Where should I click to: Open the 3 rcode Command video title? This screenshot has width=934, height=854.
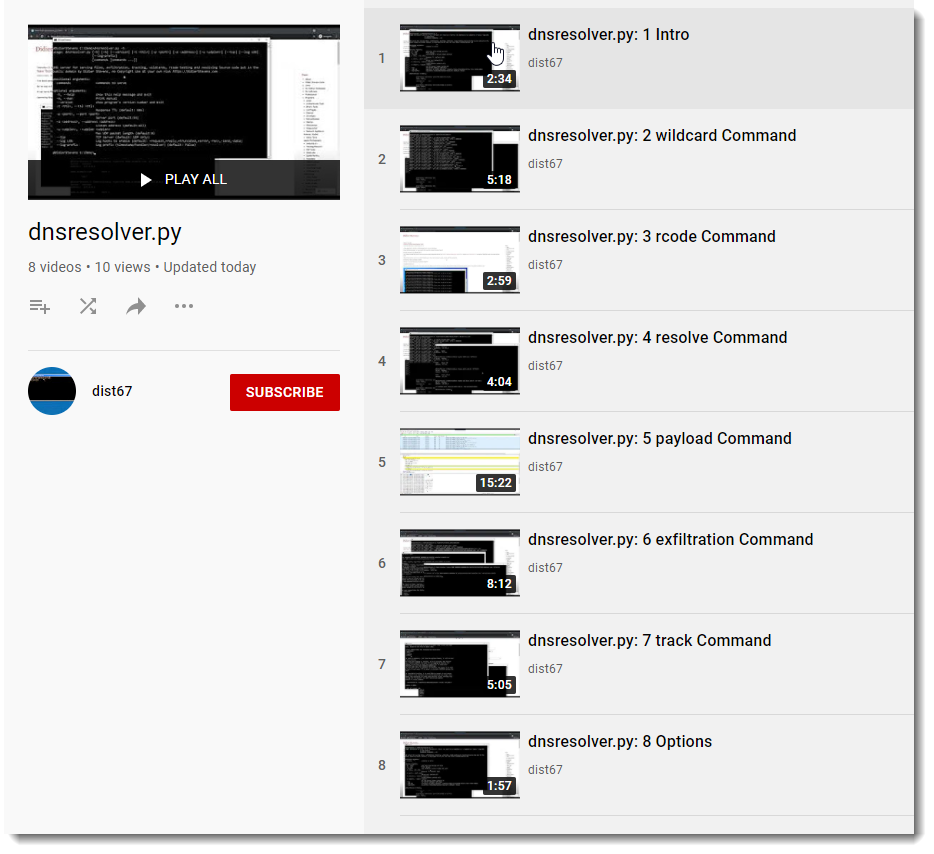(x=651, y=237)
